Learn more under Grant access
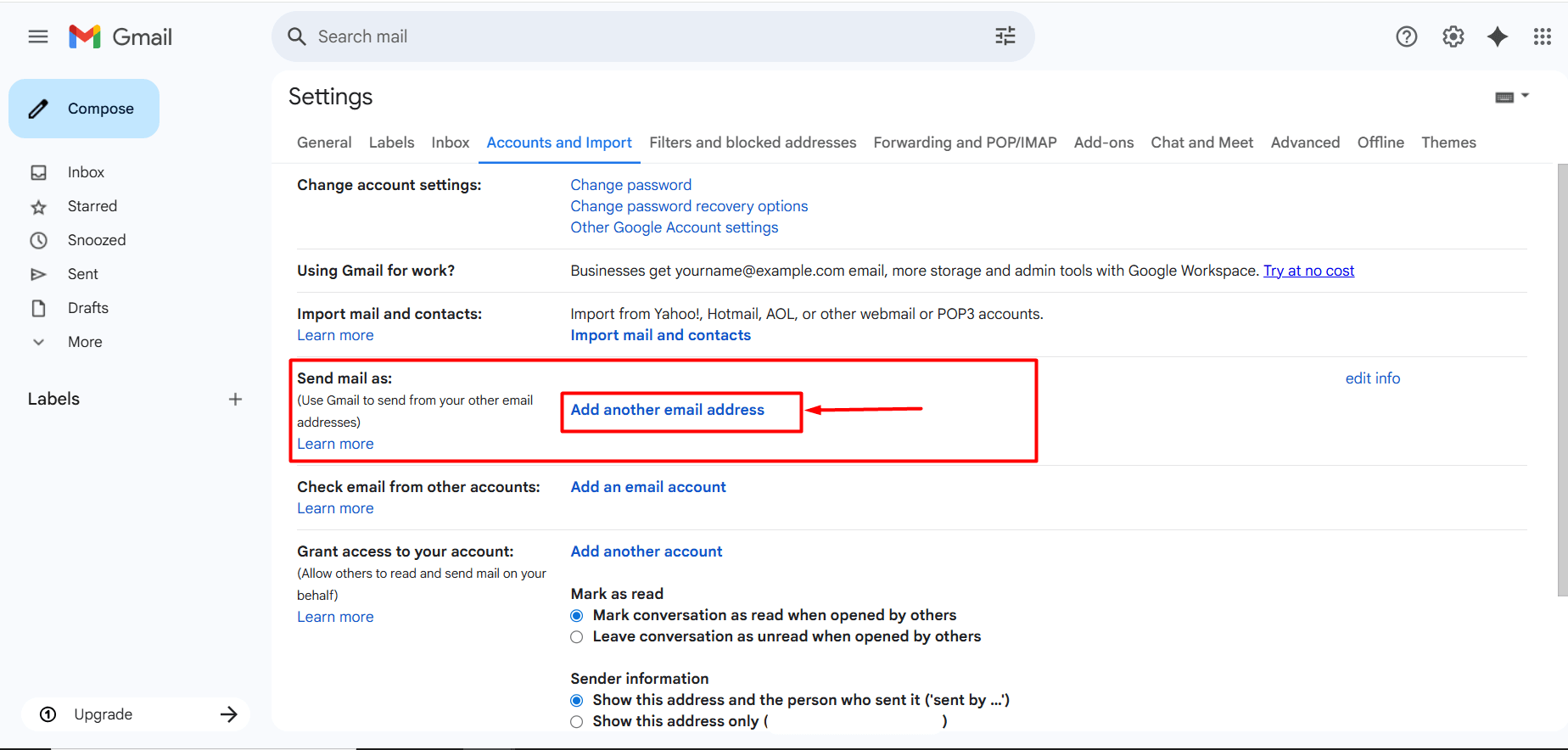Image resolution: width=1568 pixels, height=750 pixels. tap(335, 617)
